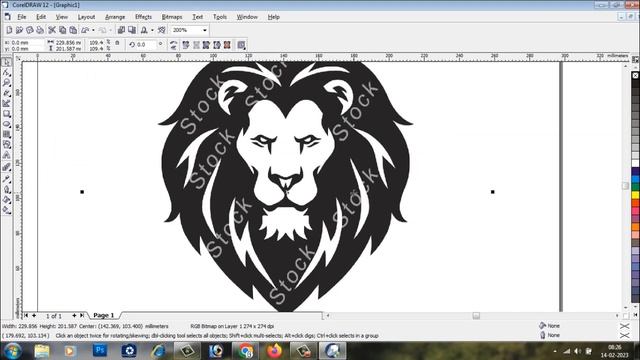Open the Windows Start button

pos(13,351)
